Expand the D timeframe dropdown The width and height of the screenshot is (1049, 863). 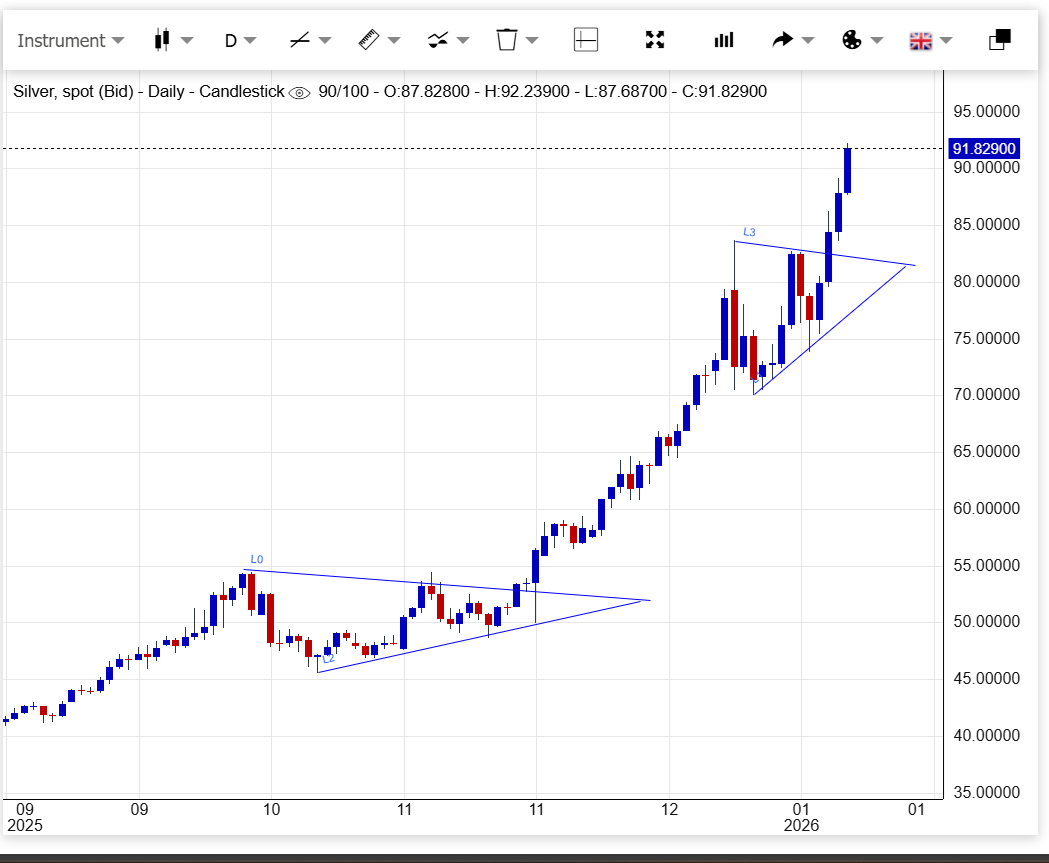point(239,41)
